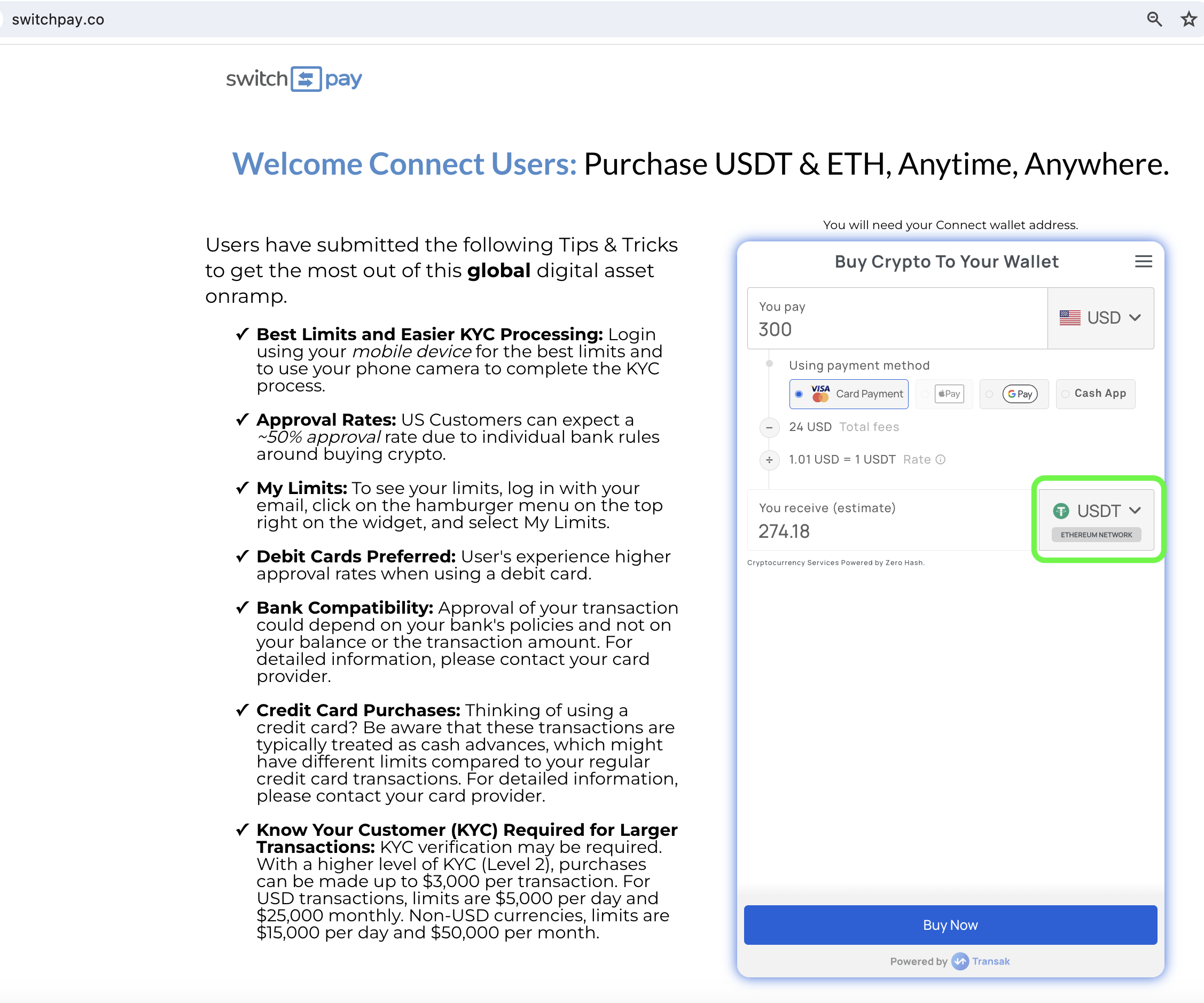
Task: Select Cash App payment method
Action: pyautogui.click(x=1095, y=394)
